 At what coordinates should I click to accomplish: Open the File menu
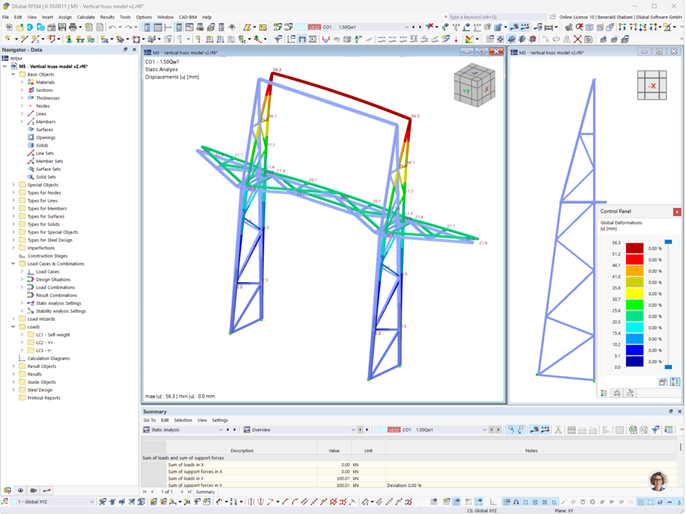click(x=5, y=17)
